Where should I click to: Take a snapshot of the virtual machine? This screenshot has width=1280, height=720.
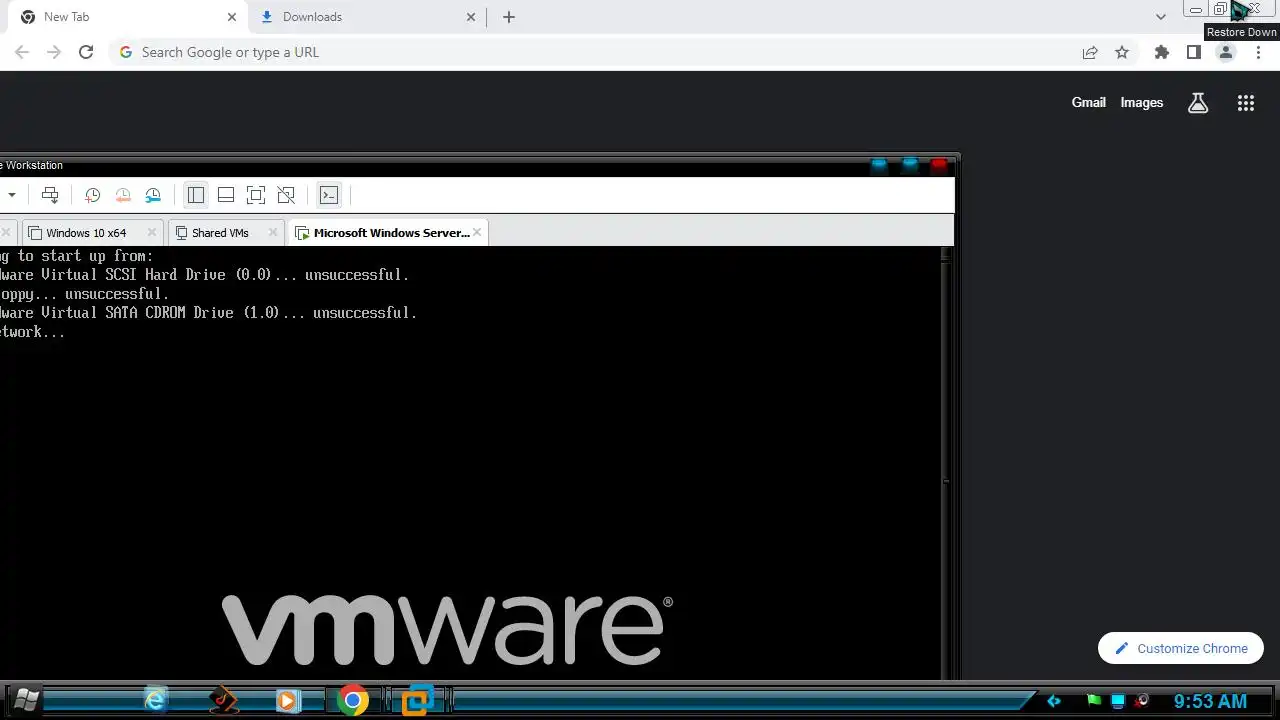pyautogui.click(x=92, y=195)
